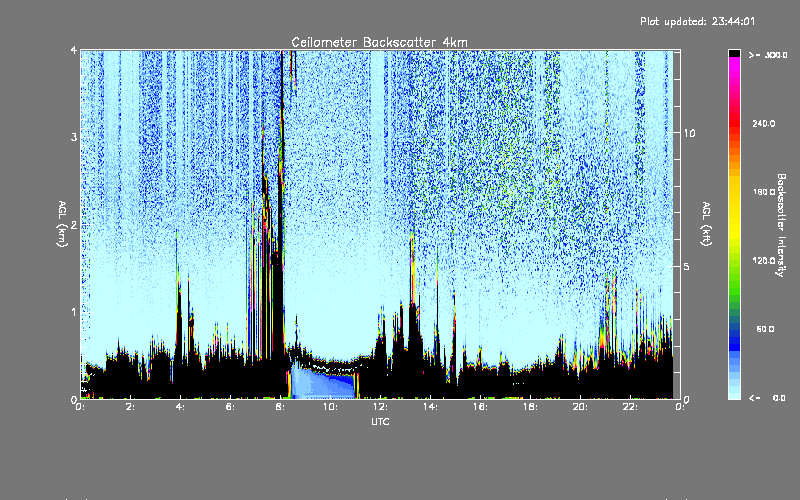Click the "16:" UTC hour tick label
This screenshot has height=500, width=800.
pyautogui.click(x=481, y=407)
